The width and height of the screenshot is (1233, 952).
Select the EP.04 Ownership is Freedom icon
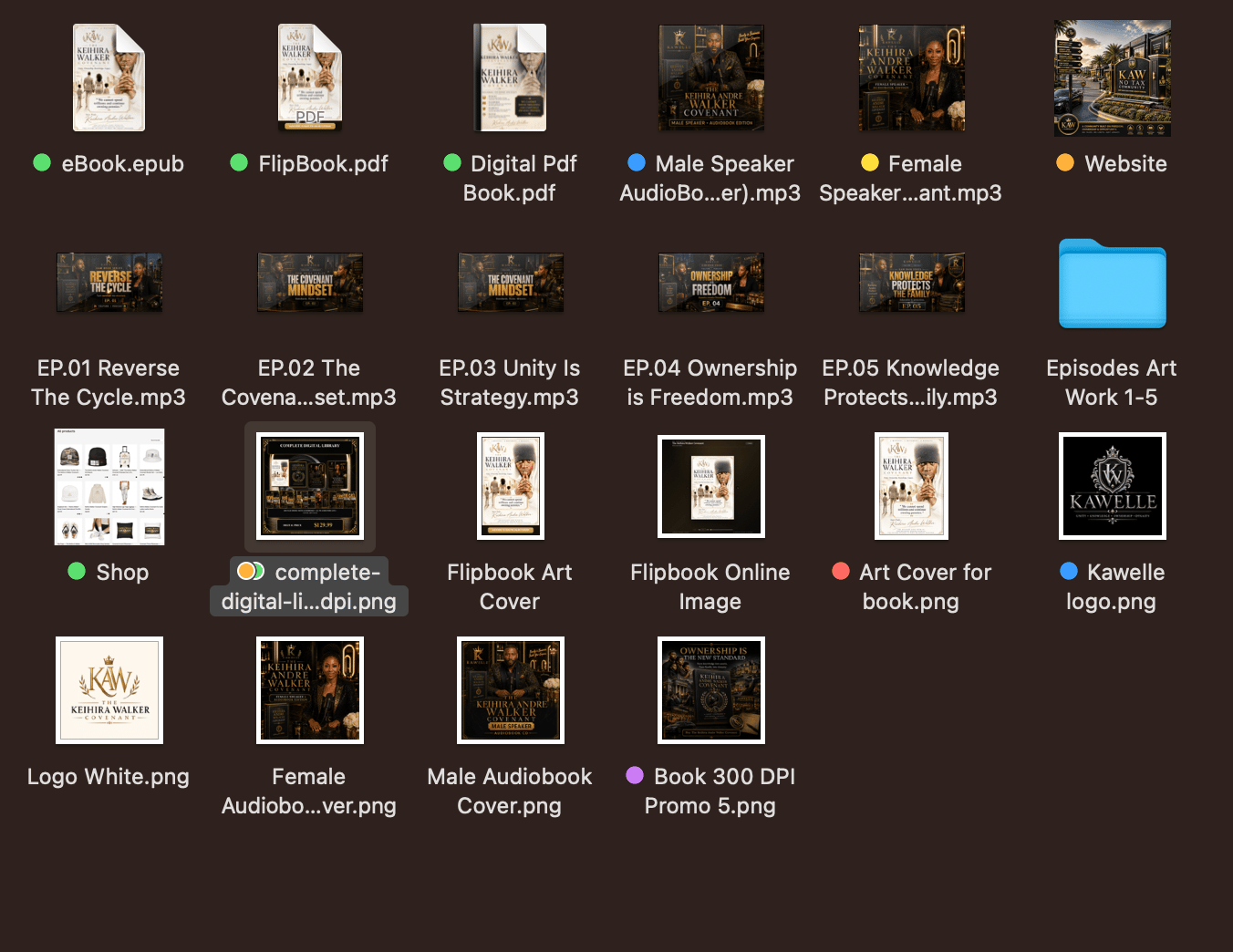pos(711,283)
